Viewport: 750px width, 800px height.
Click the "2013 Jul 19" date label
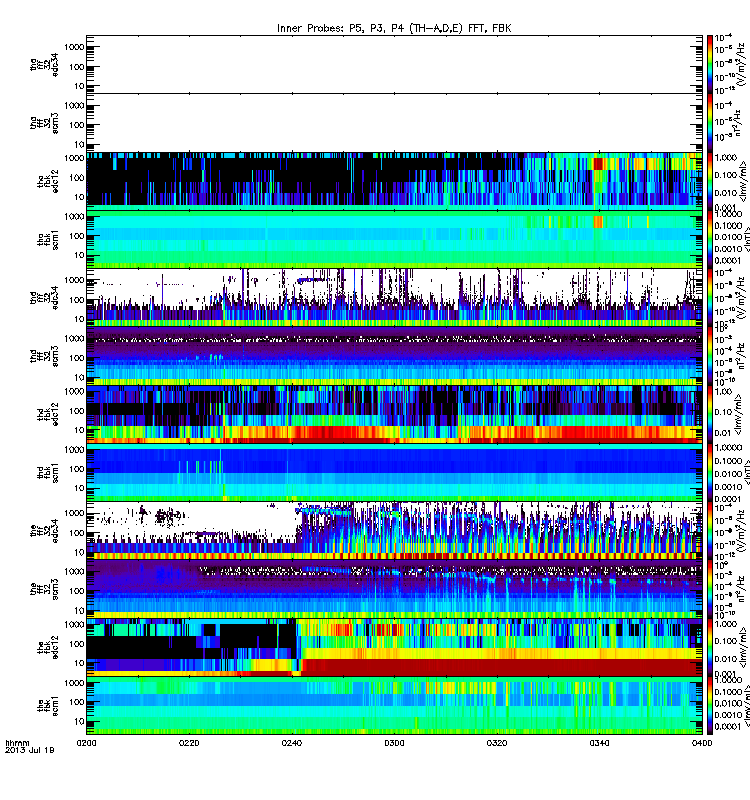point(30,750)
